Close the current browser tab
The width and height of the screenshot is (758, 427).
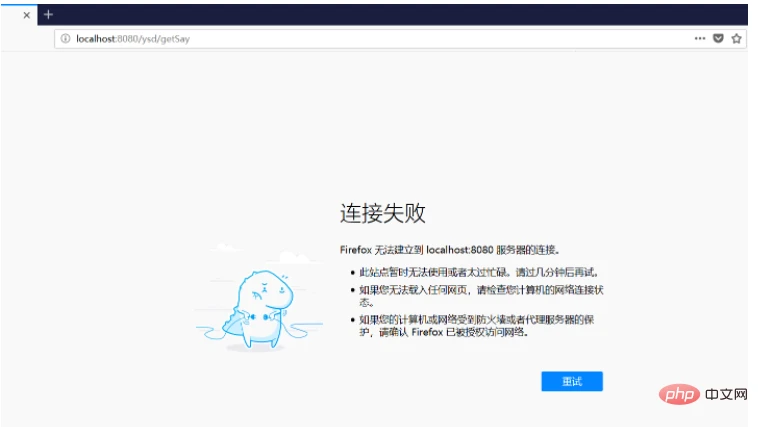click(x=27, y=15)
